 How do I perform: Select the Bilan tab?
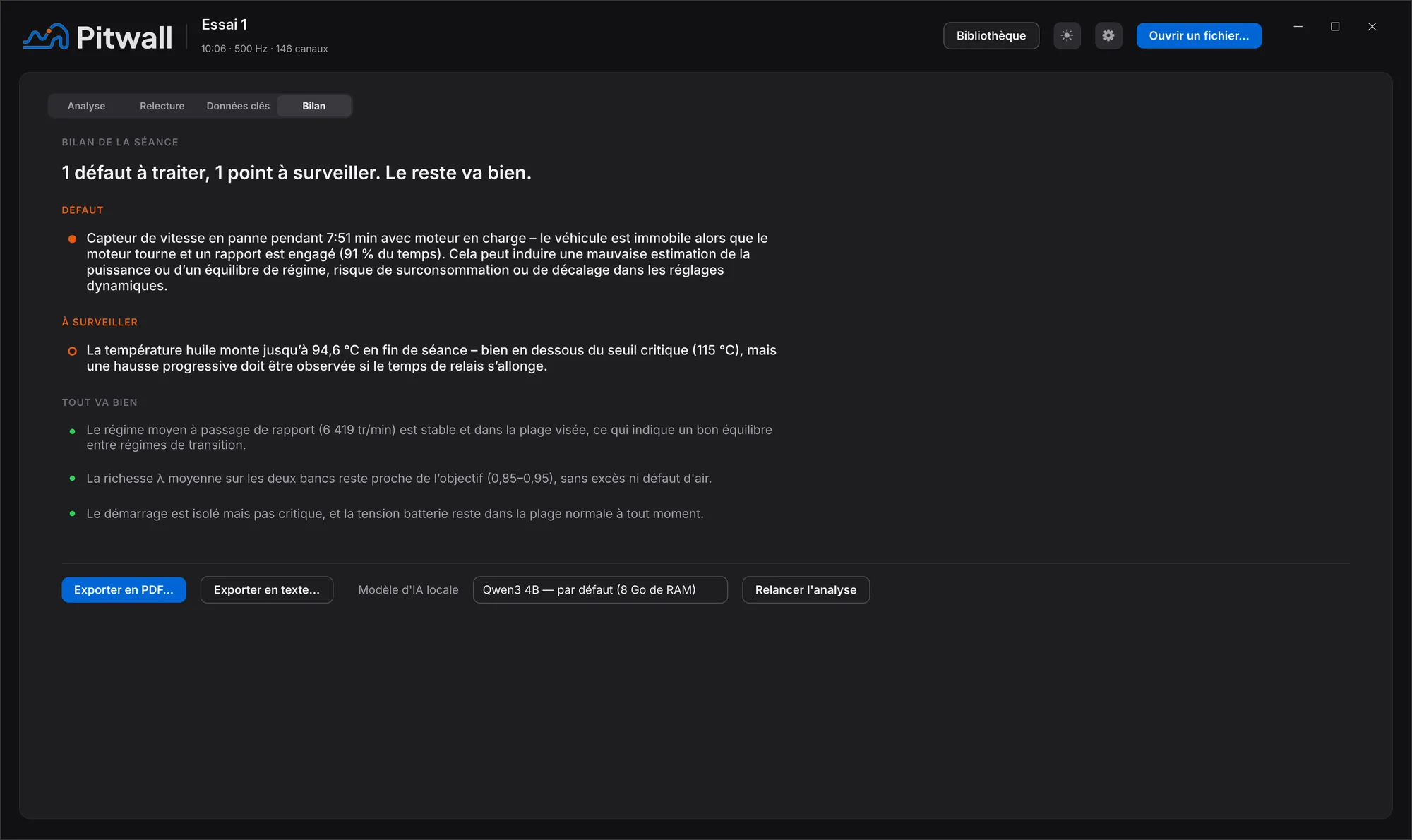(314, 106)
